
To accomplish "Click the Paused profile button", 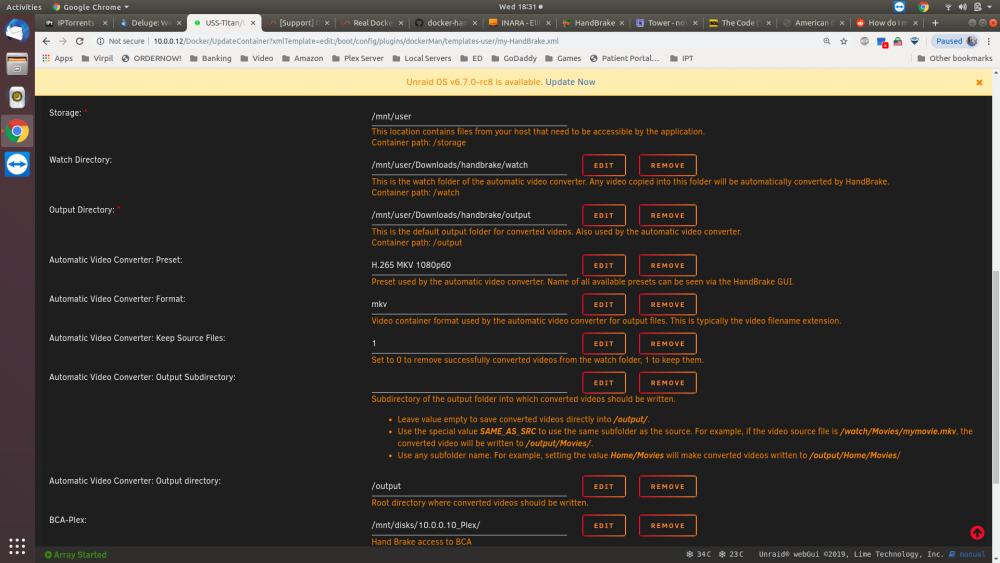I will coord(956,41).
